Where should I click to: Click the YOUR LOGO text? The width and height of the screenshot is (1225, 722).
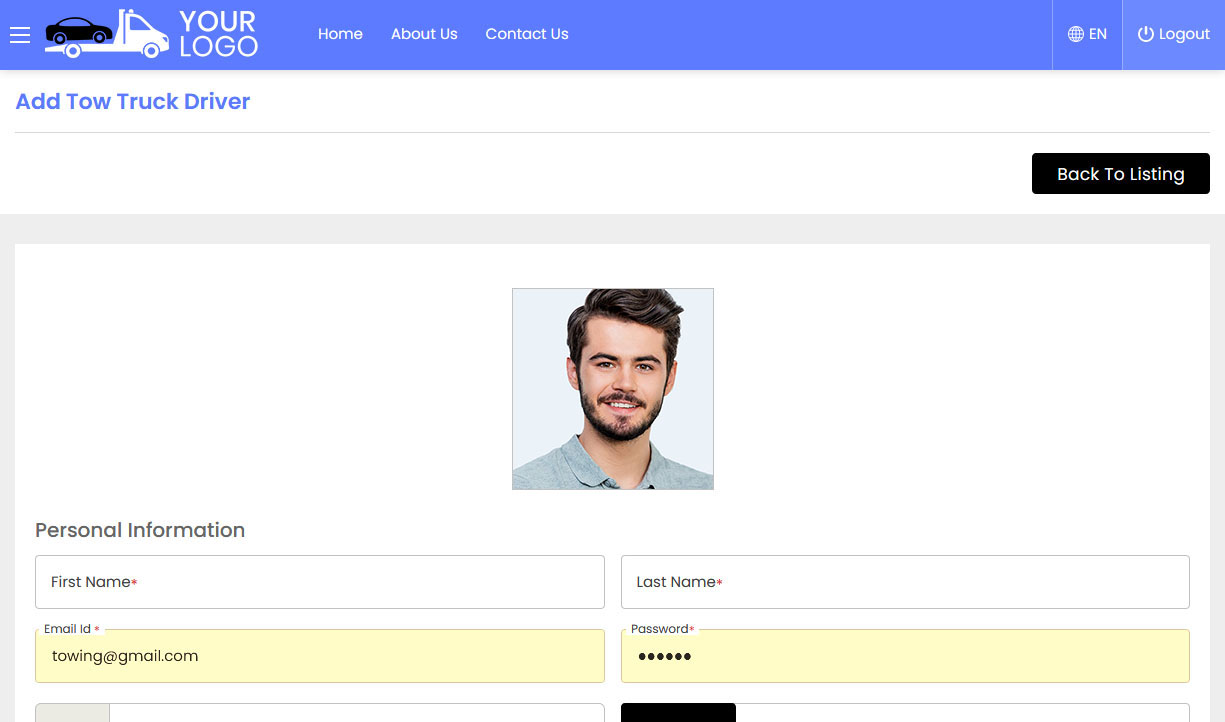point(219,34)
